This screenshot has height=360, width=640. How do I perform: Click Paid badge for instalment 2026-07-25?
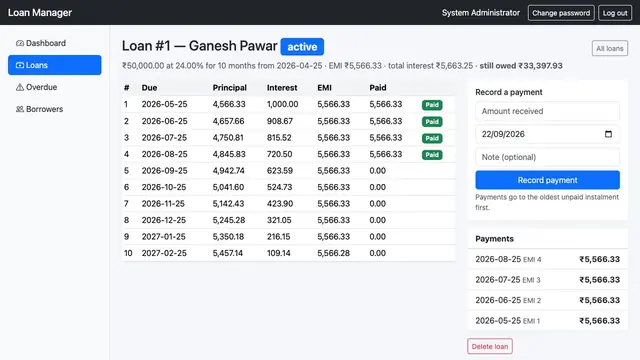pos(432,138)
